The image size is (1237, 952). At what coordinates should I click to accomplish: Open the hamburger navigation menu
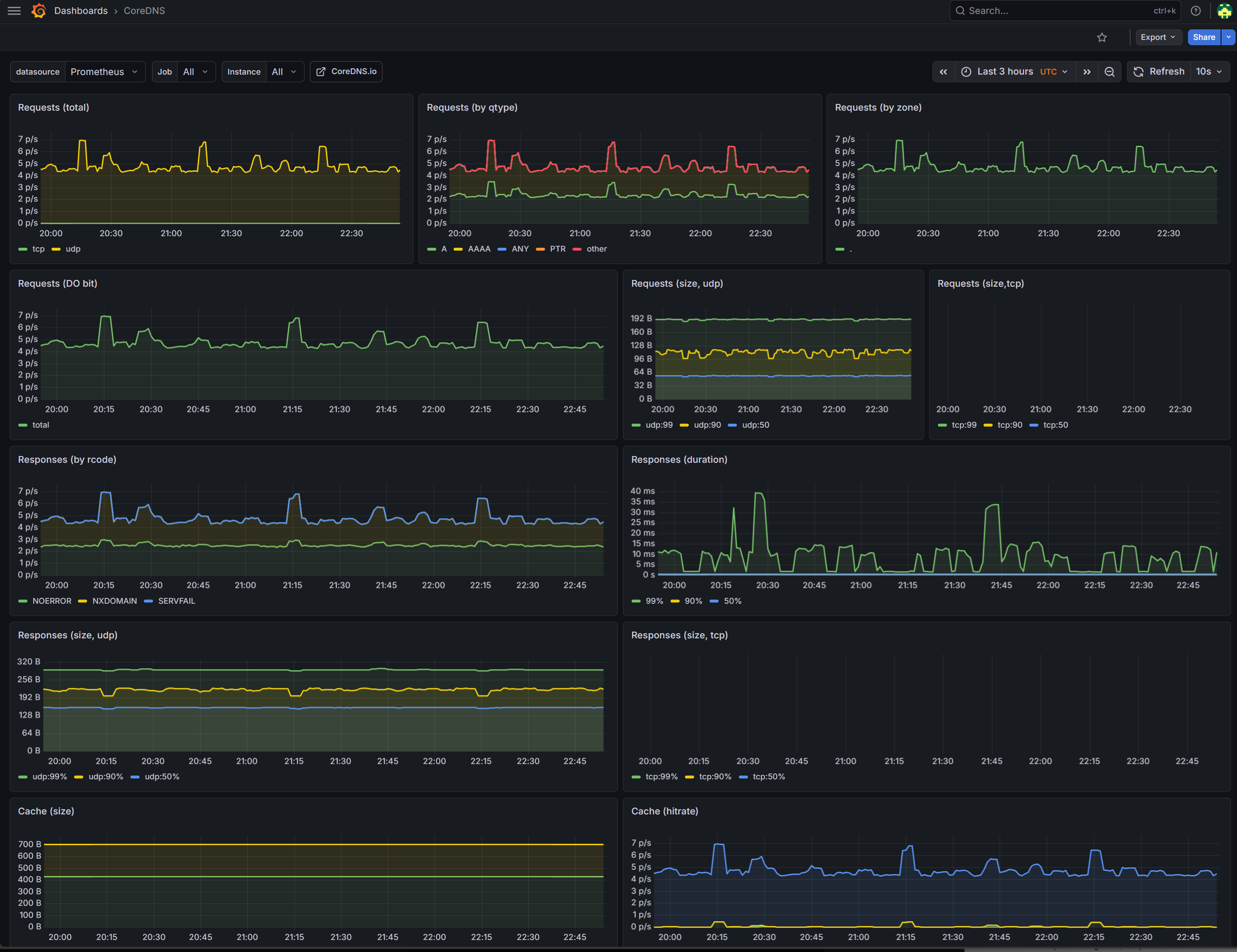tap(14, 11)
